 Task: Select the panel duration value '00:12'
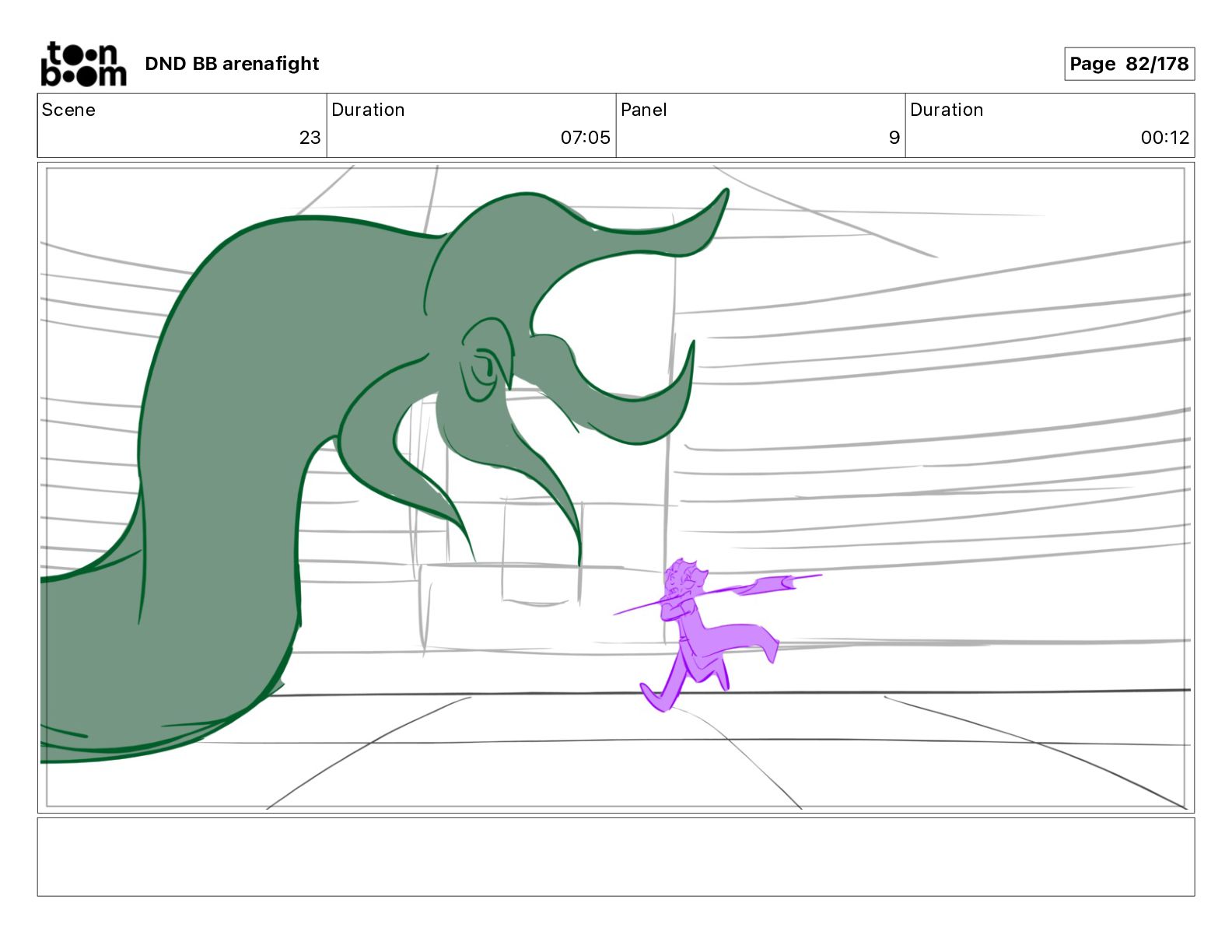tap(1164, 138)
